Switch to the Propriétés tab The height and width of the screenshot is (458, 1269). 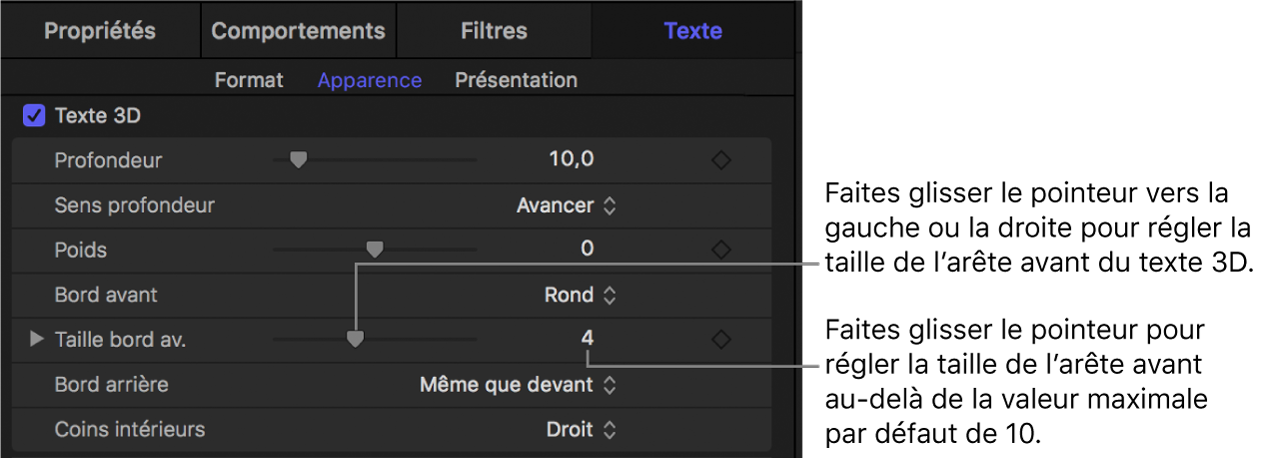click(99, 30)
